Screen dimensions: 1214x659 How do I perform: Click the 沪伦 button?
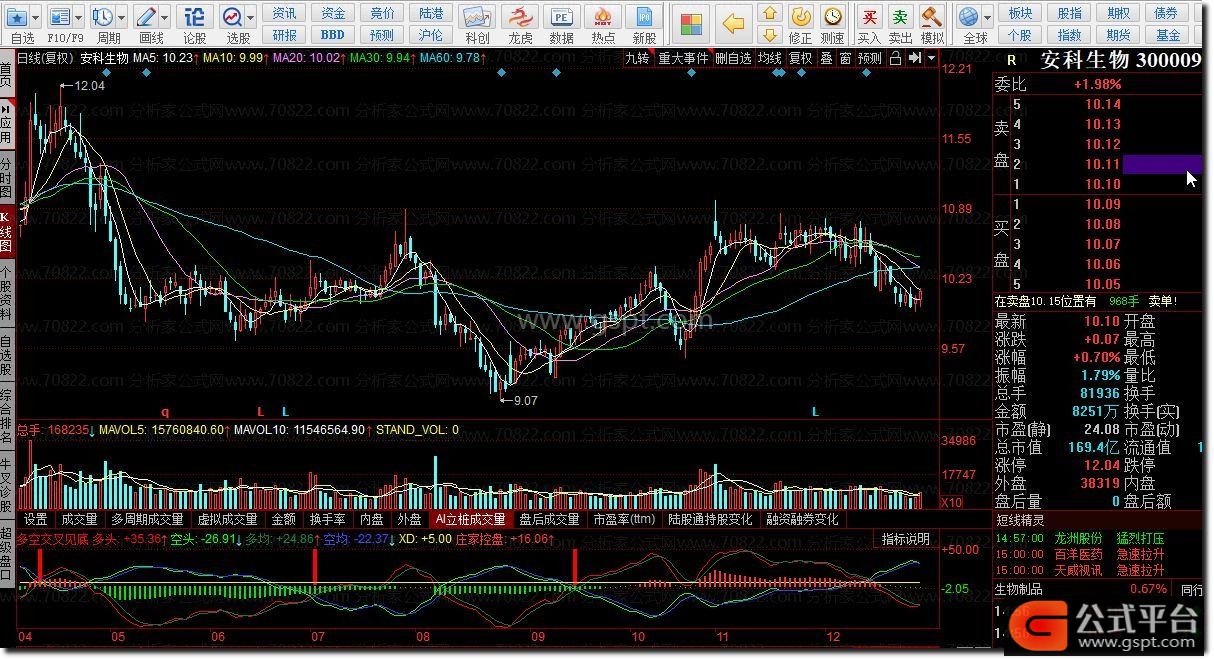(x=431, y=35)
